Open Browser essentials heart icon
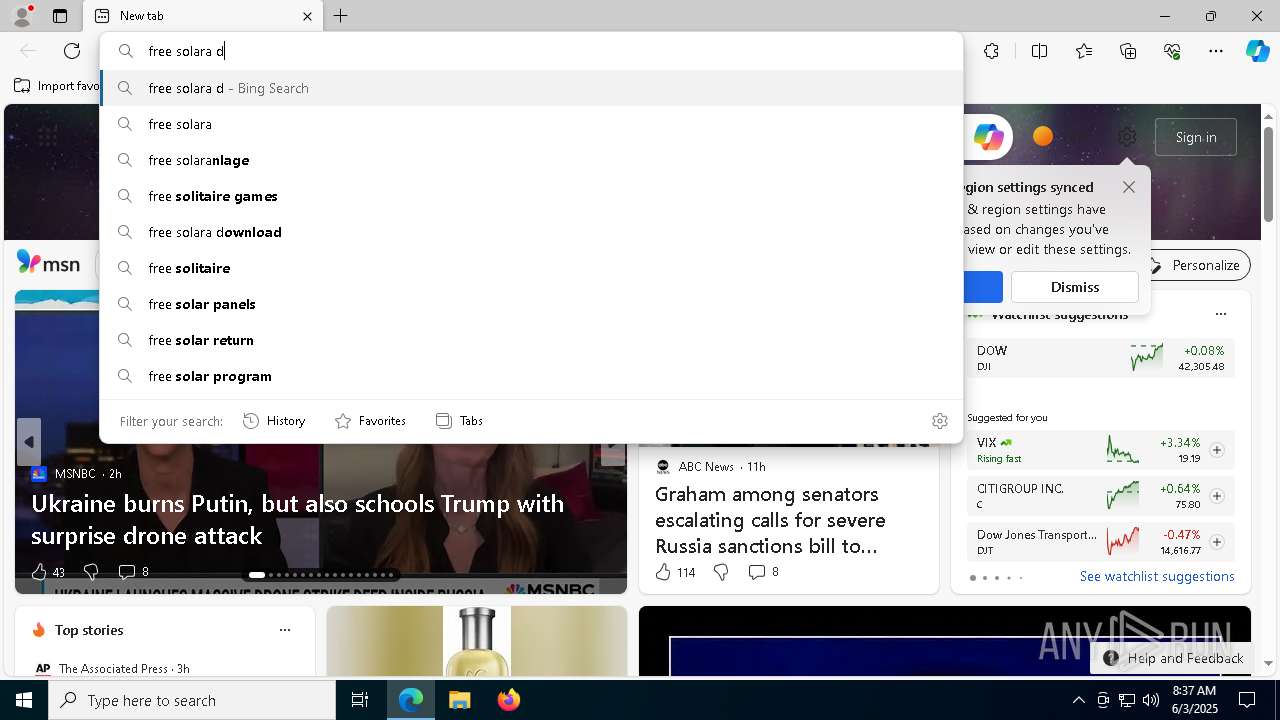 tap(1172, 51)
